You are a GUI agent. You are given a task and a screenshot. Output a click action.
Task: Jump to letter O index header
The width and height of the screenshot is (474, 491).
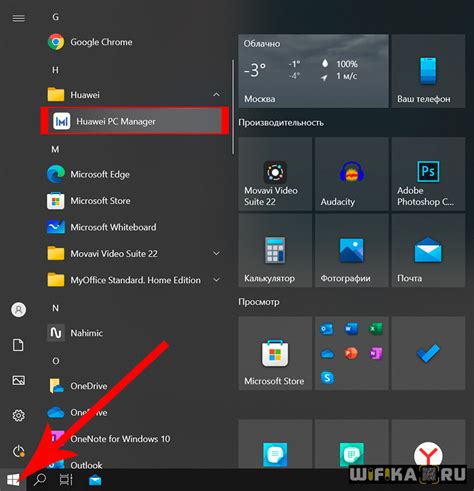[56, 361]
